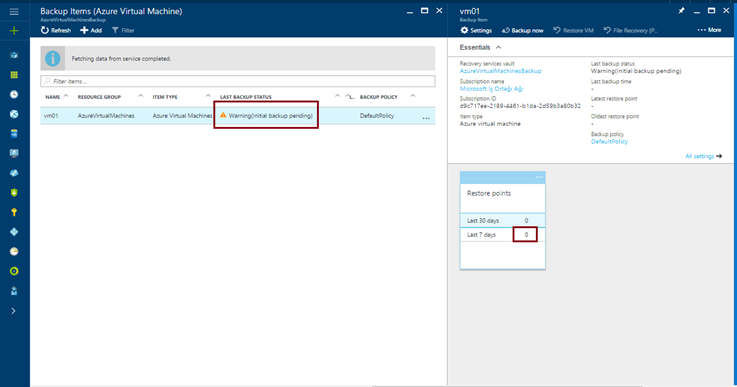Open the More menu in vm01 blade
Image resolution: width=737 pixels, height=387 pixels.
coord(709,30)
